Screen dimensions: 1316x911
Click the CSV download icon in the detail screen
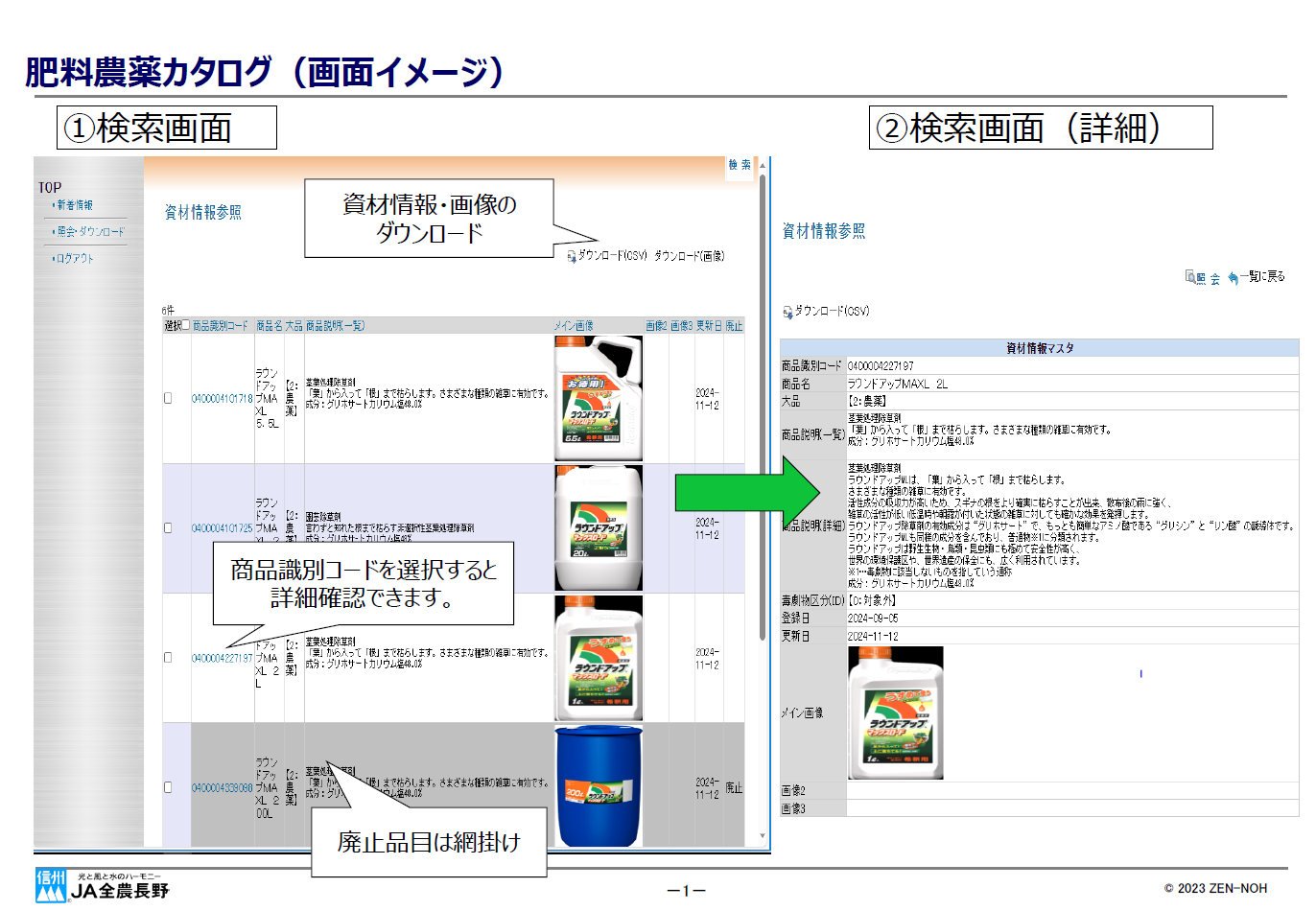(x=787, y=312)
